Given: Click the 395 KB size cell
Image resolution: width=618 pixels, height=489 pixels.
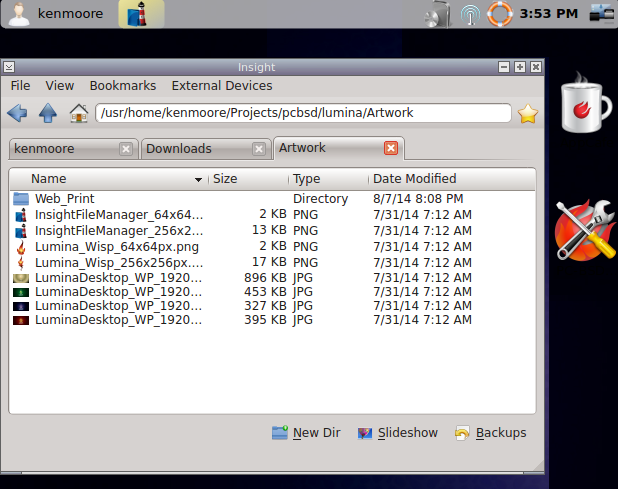Looking at the screenshot, I should 265,320.
